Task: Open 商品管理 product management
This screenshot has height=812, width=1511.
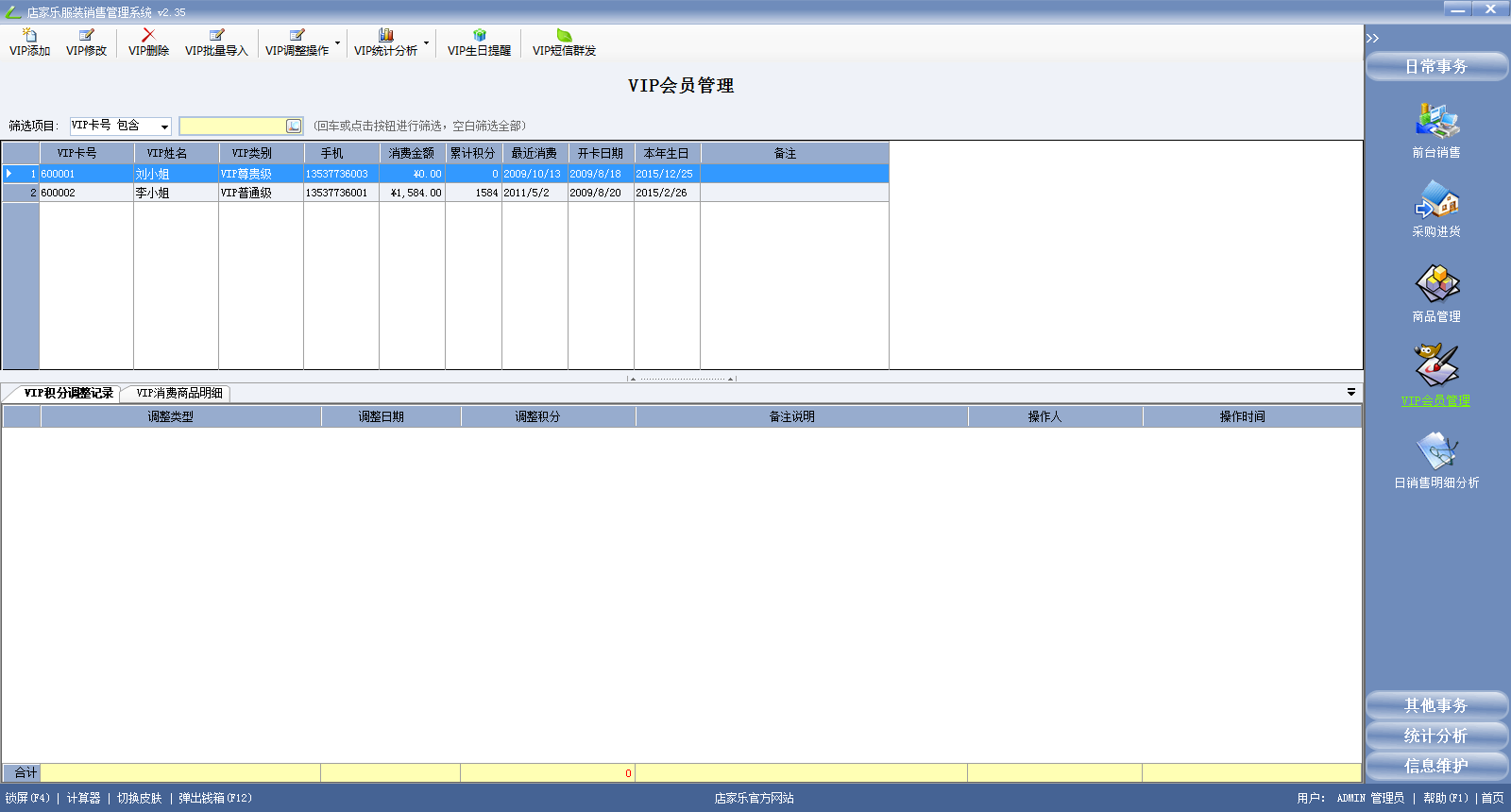Action: [x=1436, y=294]
